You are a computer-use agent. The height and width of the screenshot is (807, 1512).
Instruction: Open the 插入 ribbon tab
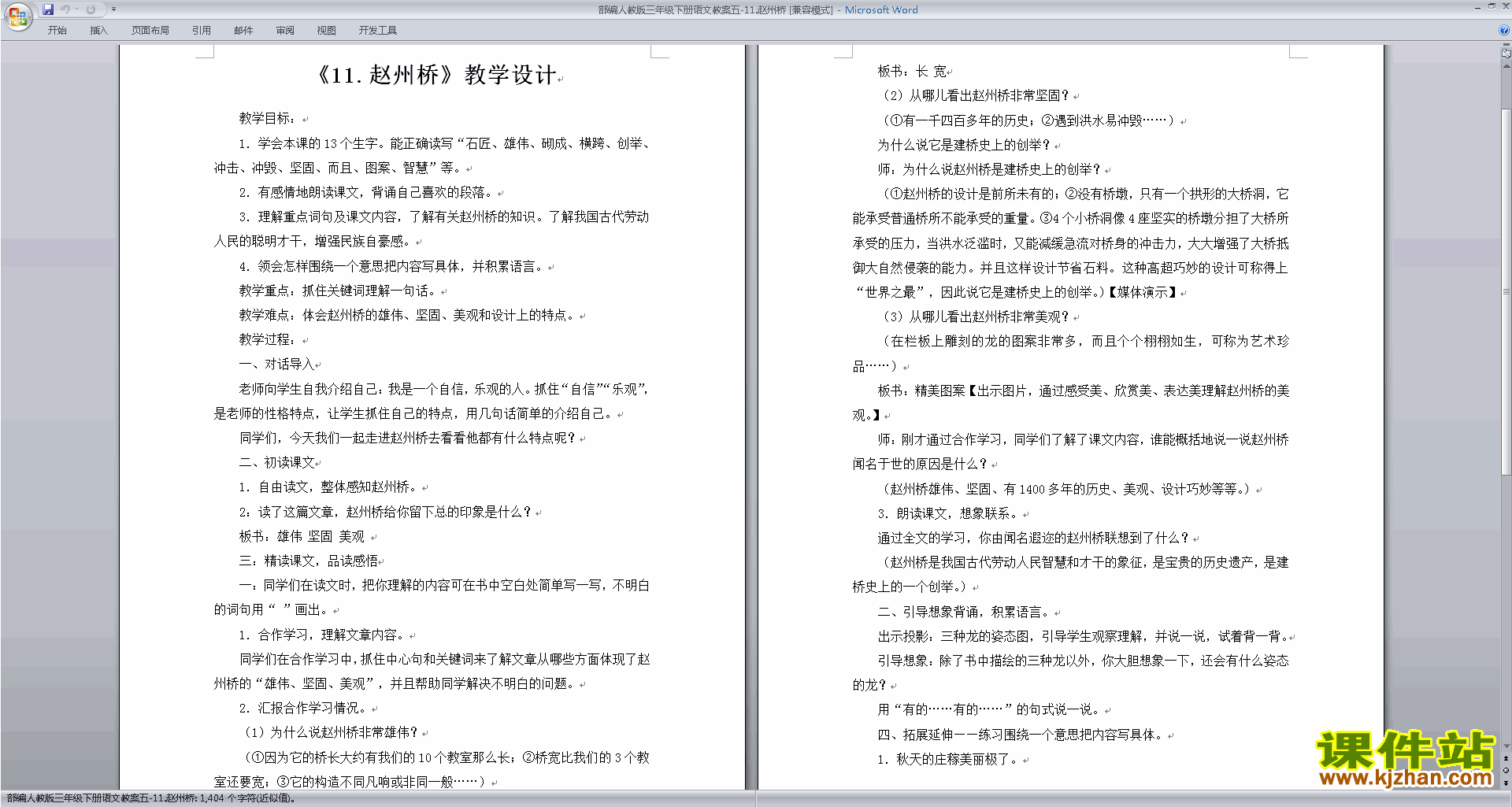98,31
